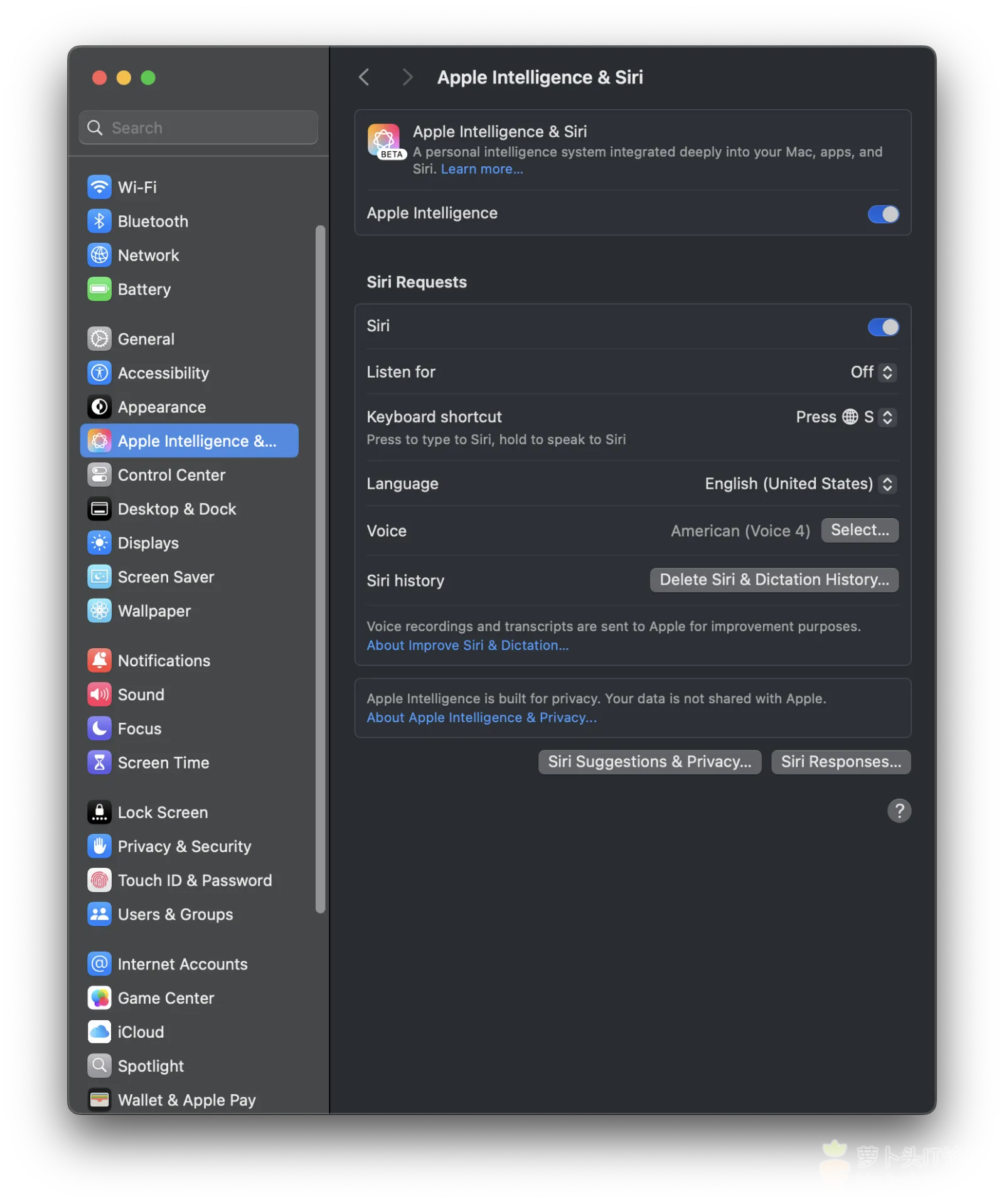This screenshot has width=1004, height=1204.
Task: Open Desktop & Dock icon
Action: tap(99, 509)
